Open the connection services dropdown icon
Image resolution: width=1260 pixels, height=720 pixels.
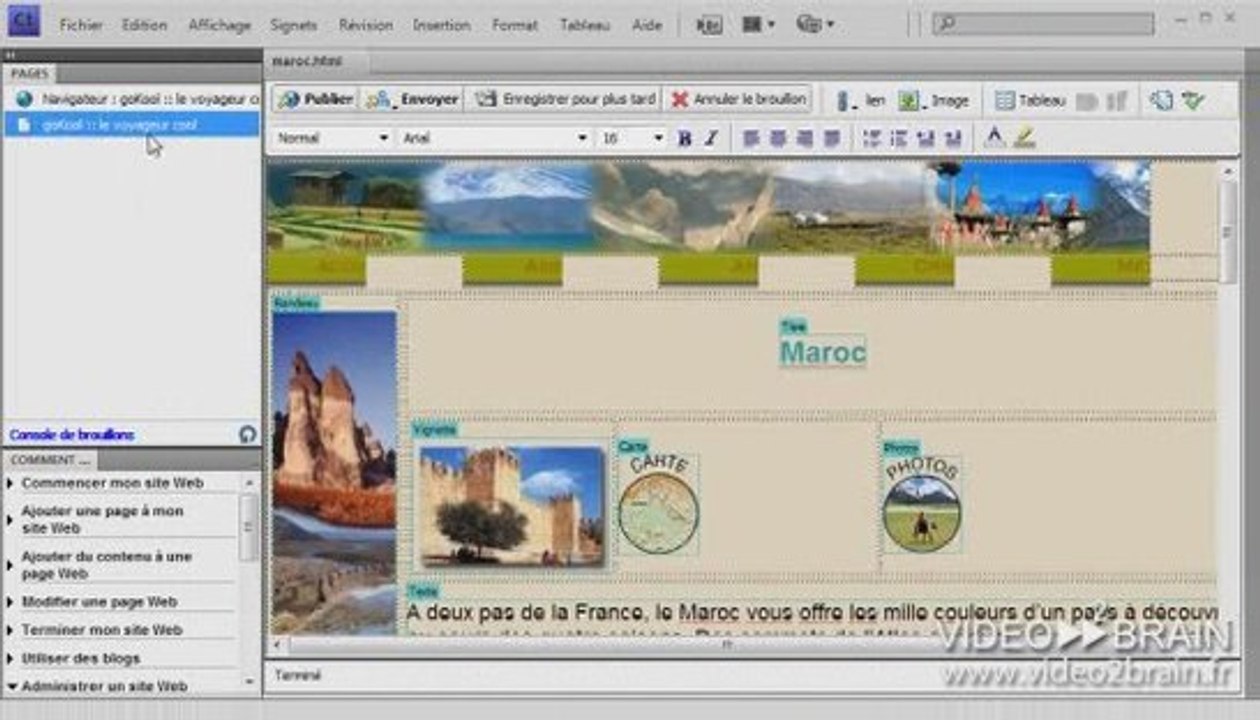click(815, 25)
